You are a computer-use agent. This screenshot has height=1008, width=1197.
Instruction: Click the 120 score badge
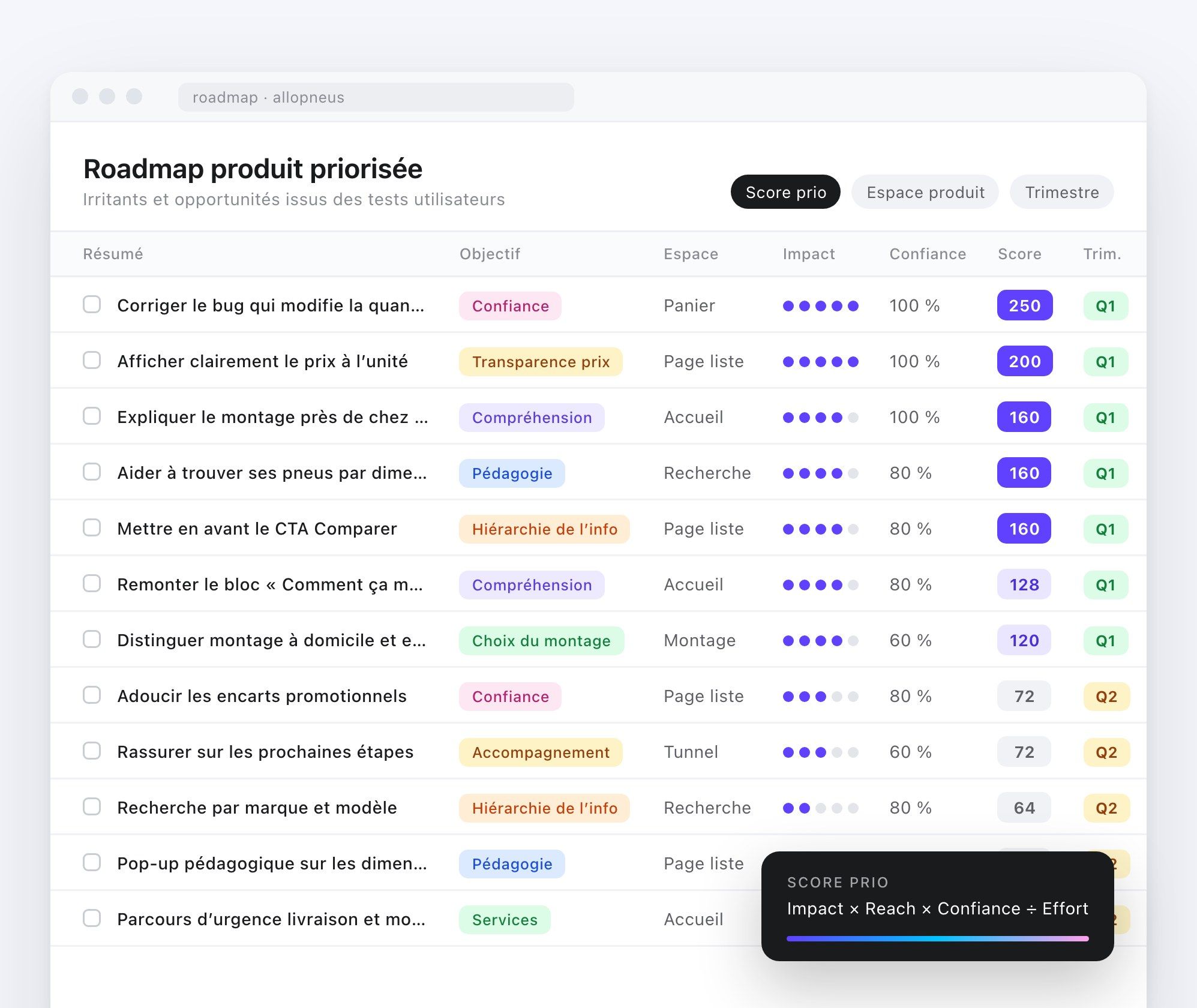pos(1024,640)
